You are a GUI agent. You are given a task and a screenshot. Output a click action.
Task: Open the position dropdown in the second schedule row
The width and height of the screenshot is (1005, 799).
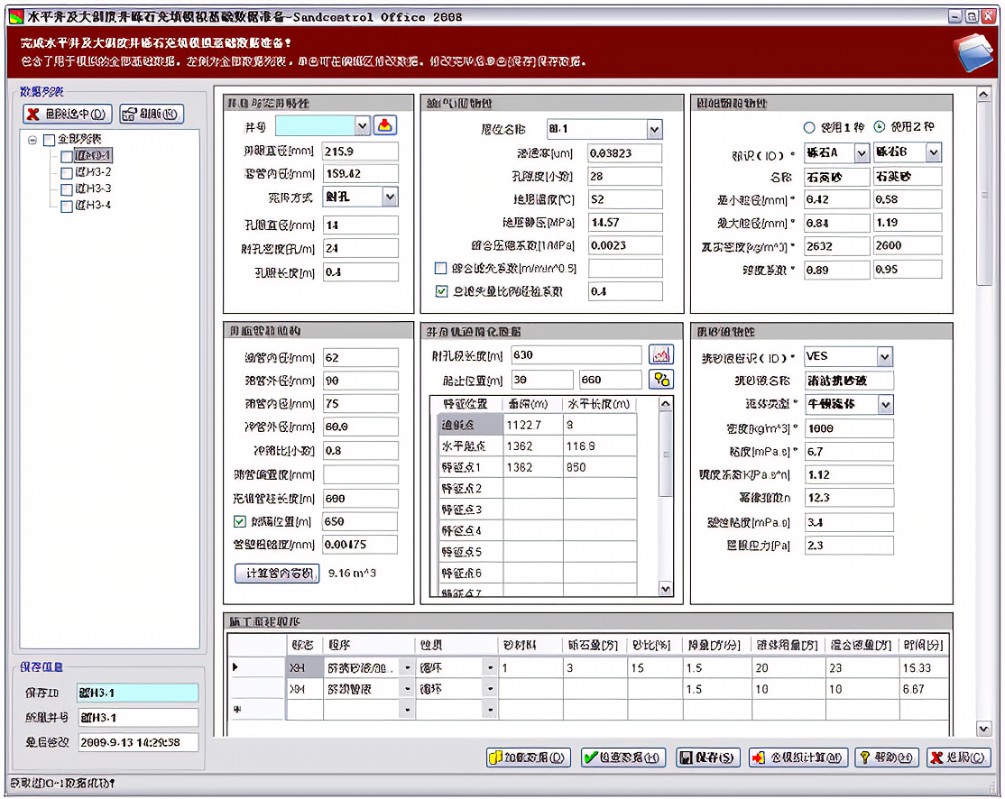(490, 689)
